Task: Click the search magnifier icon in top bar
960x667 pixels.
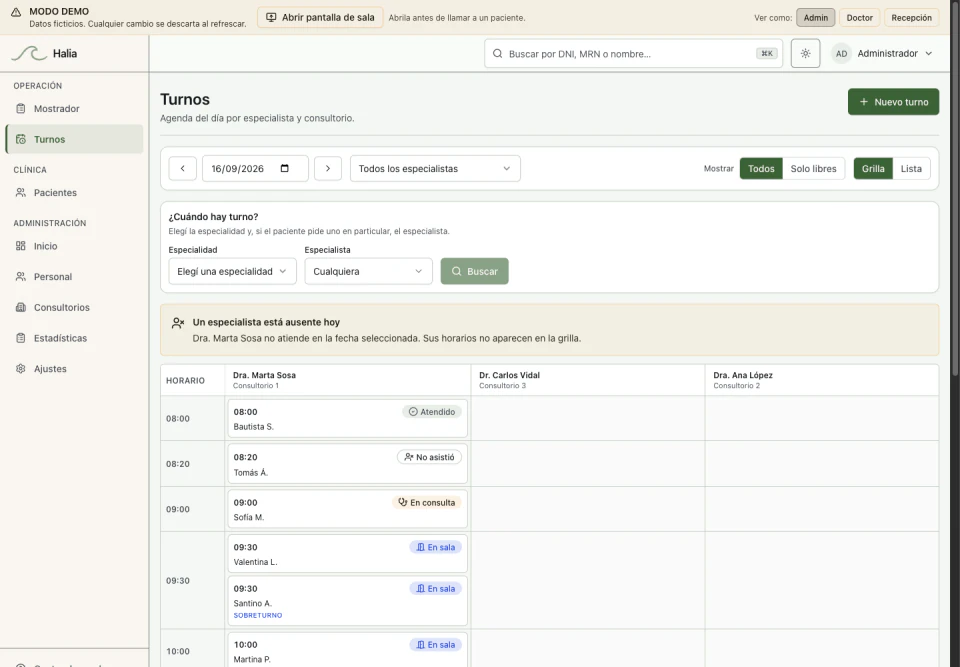Action: pos(498,53)
